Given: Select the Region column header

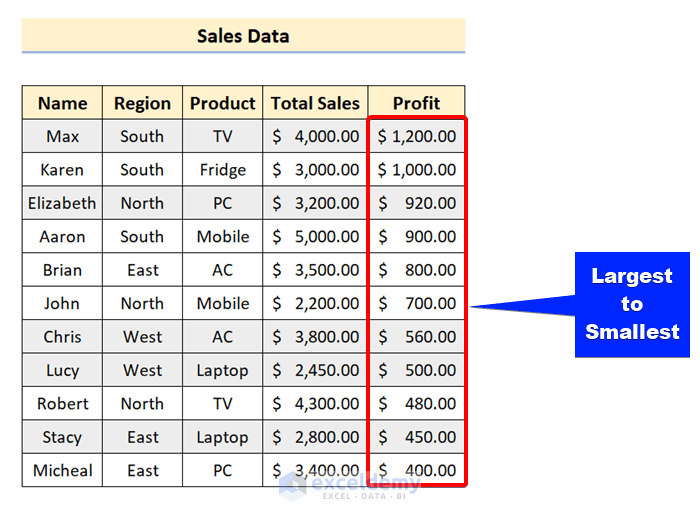Looking at the screenshot, I should [142, 103].
